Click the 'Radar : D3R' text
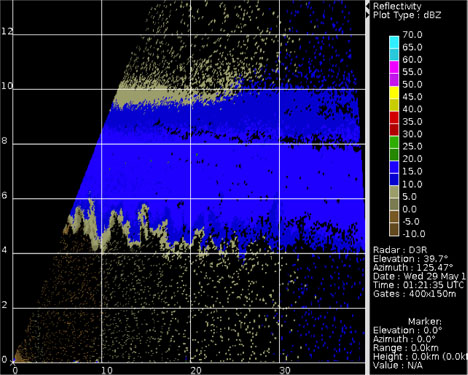This screenshot has height=375, width=468. click(400, 250)
